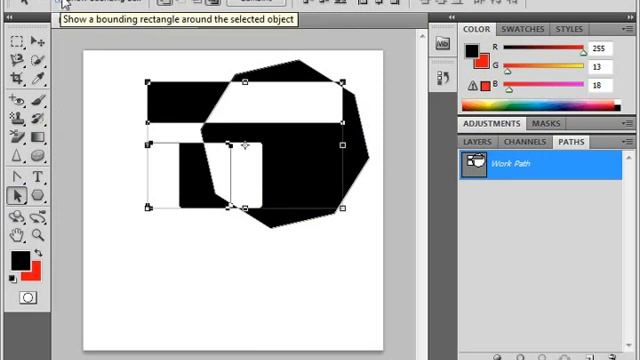Screen dimensions: 640x360
Task: Click Paths panel scroll up arrow
Action: (x=629, y=157)
